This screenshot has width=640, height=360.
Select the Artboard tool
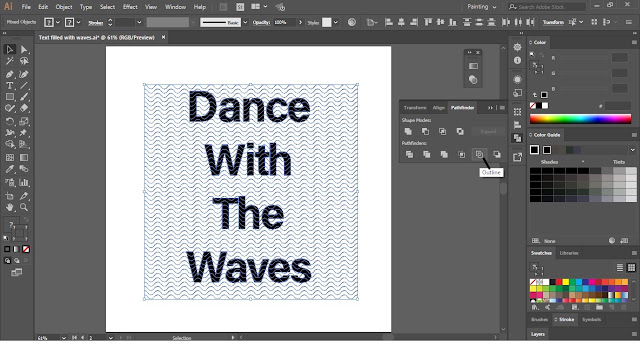pyautogui.click(x=10, y=196)
